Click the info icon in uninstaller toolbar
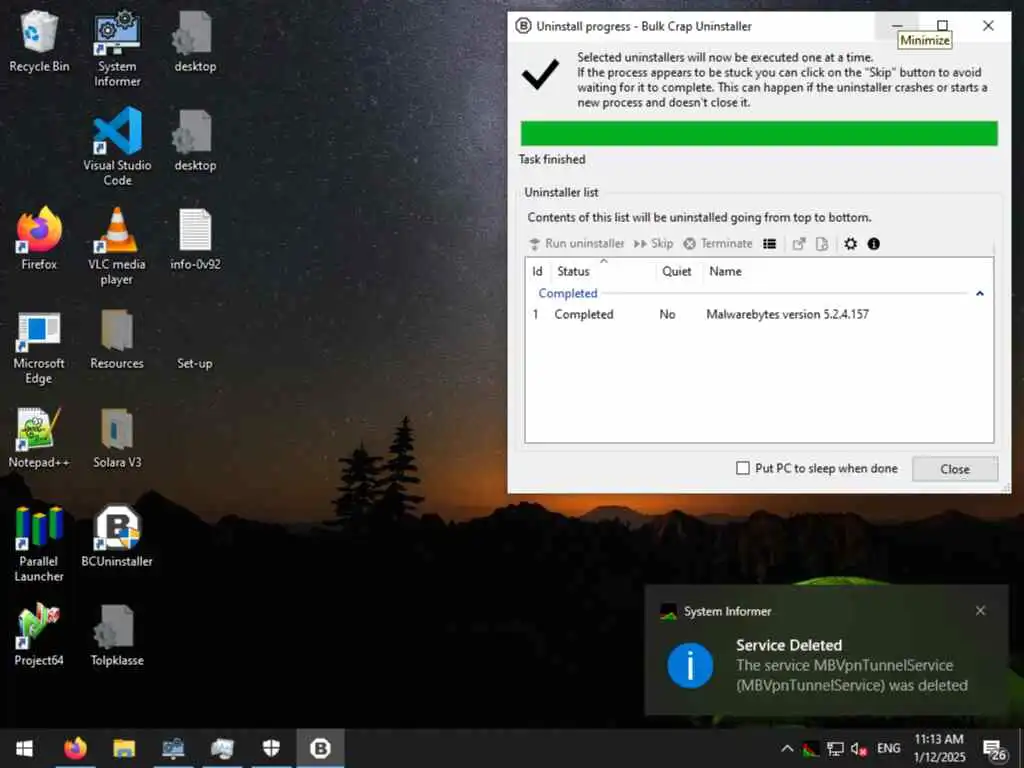 coord(874,244)
